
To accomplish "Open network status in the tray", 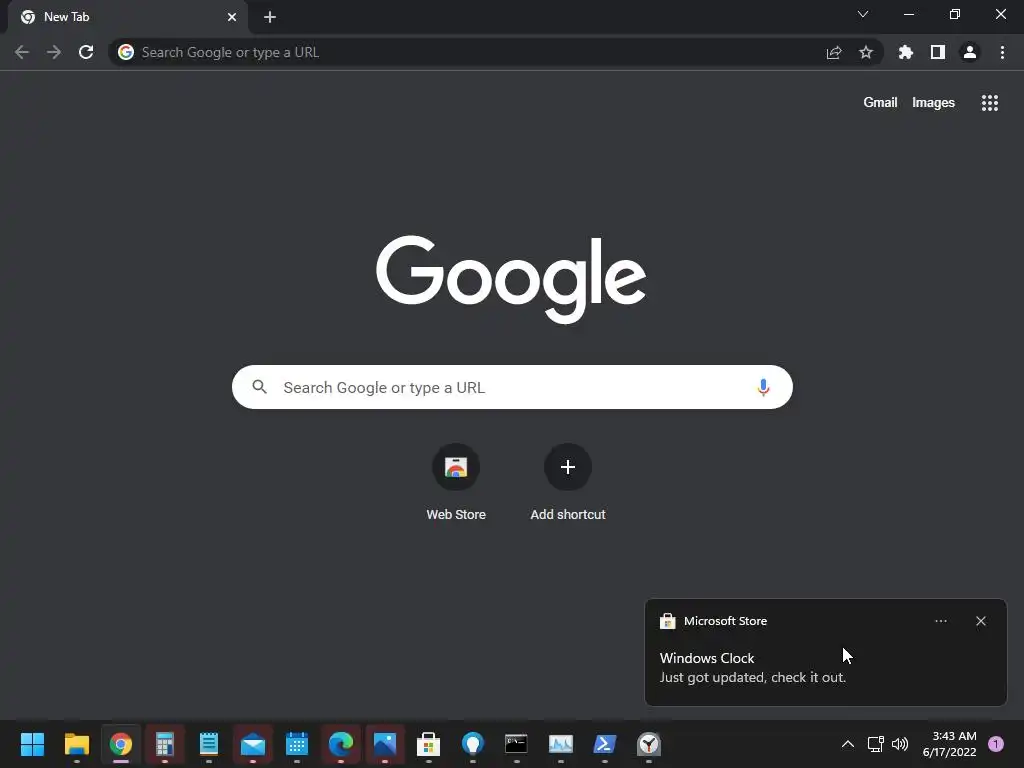I will coord(876,744).
